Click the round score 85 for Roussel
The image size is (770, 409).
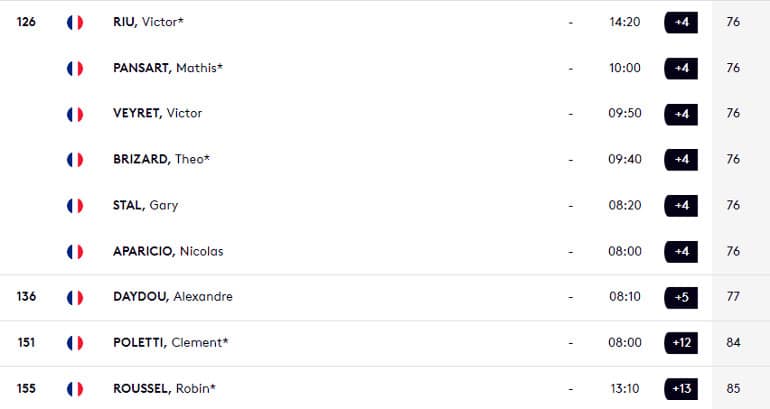733,388
